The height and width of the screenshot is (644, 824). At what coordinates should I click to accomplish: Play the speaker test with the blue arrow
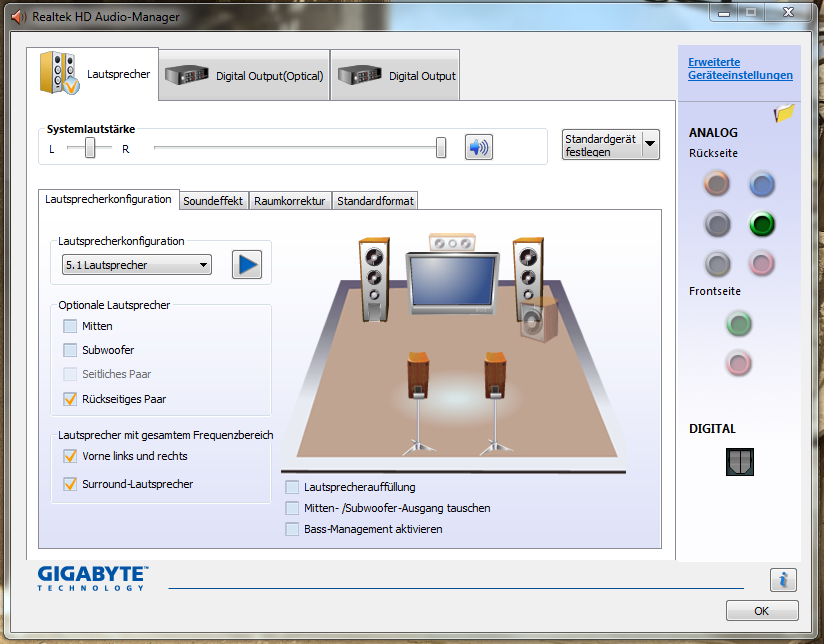tap(247, 264)
